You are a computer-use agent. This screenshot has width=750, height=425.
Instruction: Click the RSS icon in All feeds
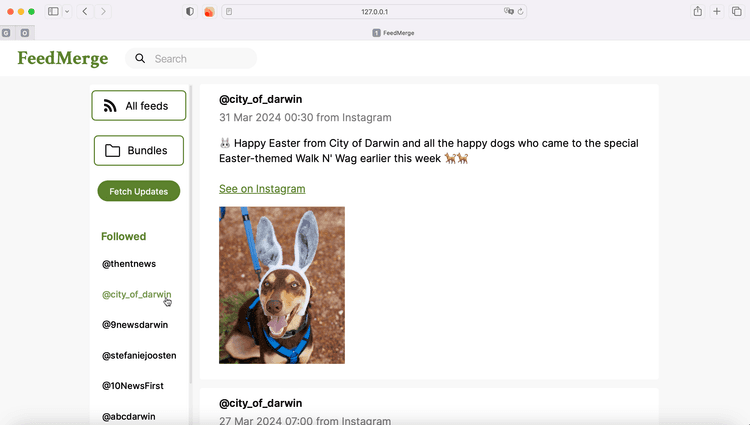110,106
